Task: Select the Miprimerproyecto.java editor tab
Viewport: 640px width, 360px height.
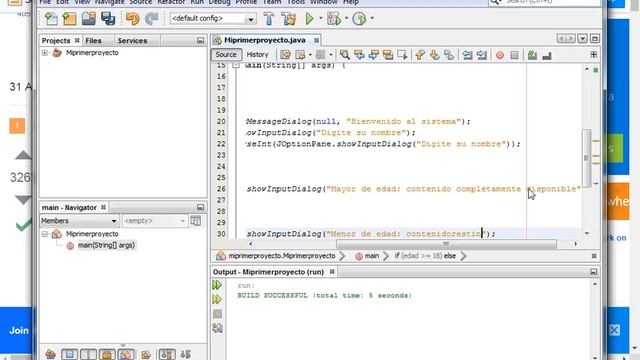Action: click(x=265, y=40)
